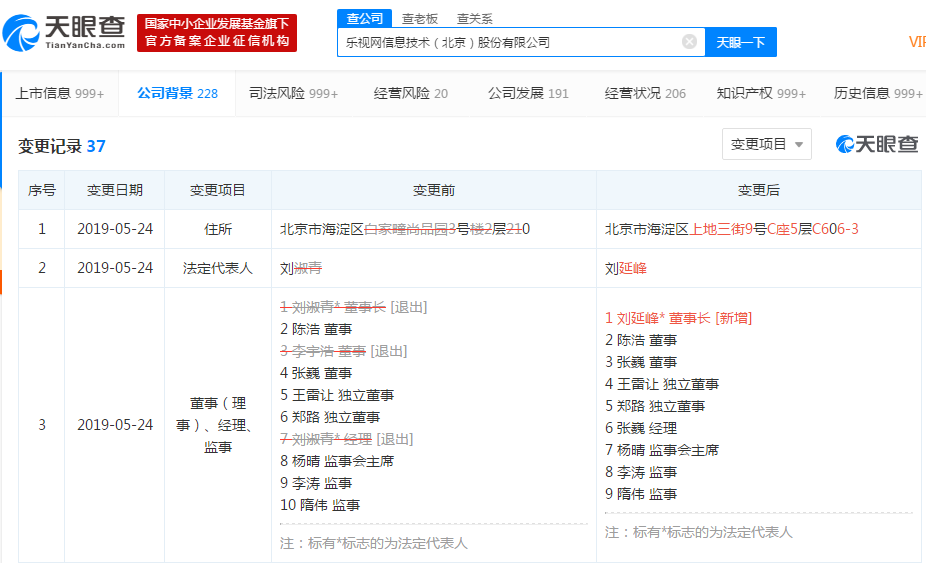Click the VIP link at top right

click(917, 42)
